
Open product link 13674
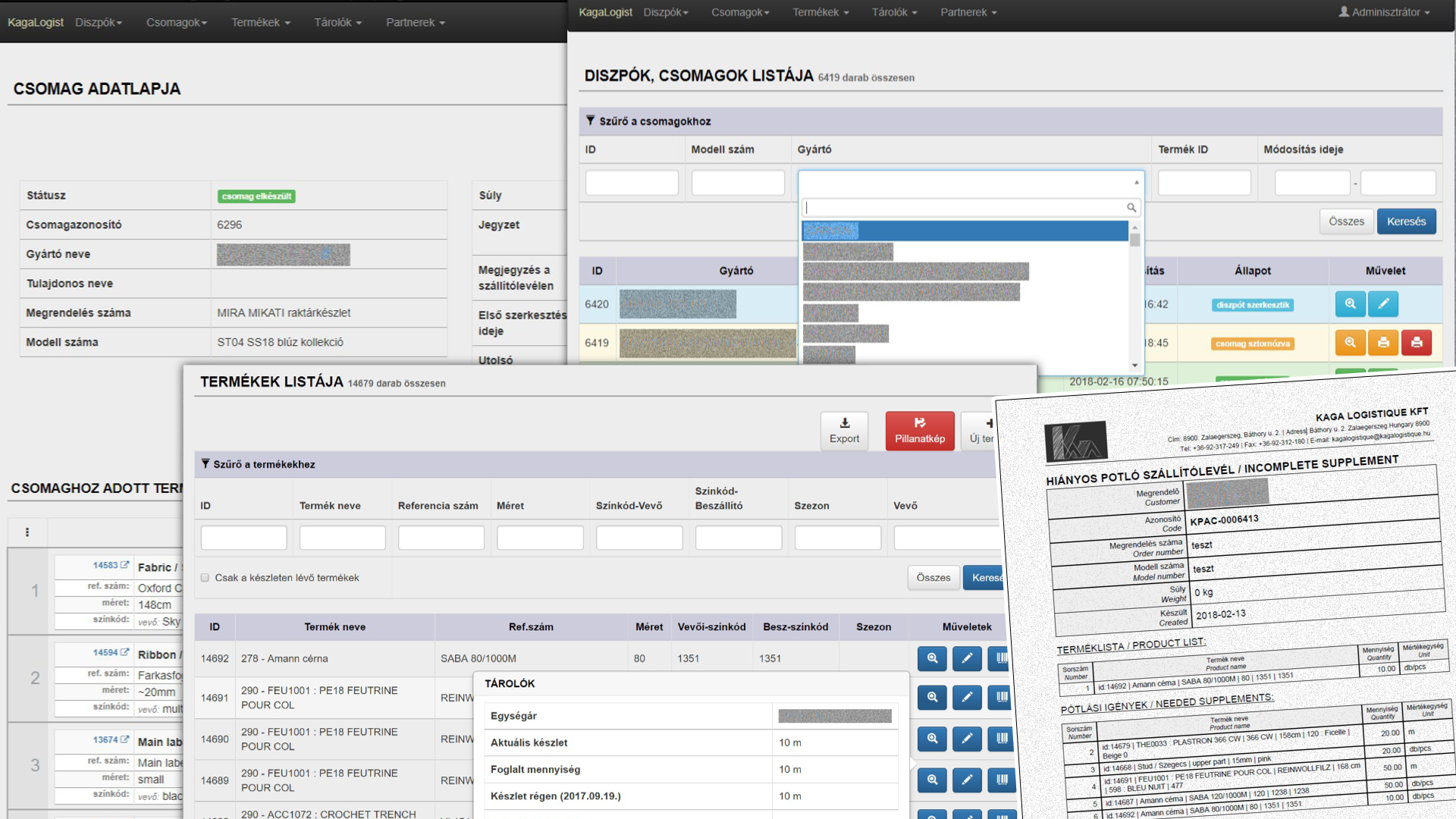coord(111,739)
